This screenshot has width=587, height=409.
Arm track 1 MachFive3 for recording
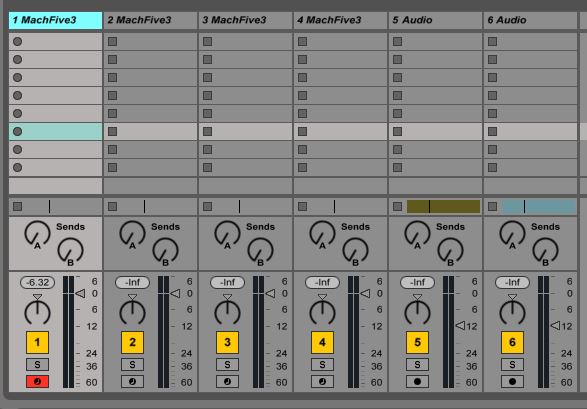tap(37, 381)
